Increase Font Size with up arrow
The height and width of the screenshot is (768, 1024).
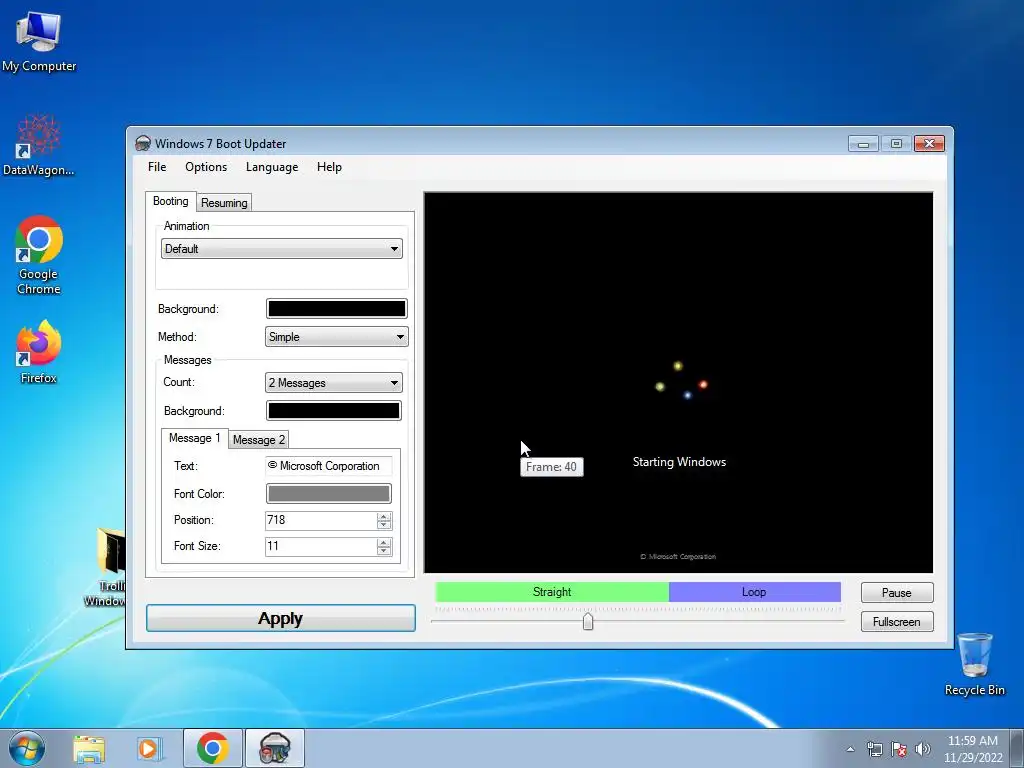coord(384,543)
